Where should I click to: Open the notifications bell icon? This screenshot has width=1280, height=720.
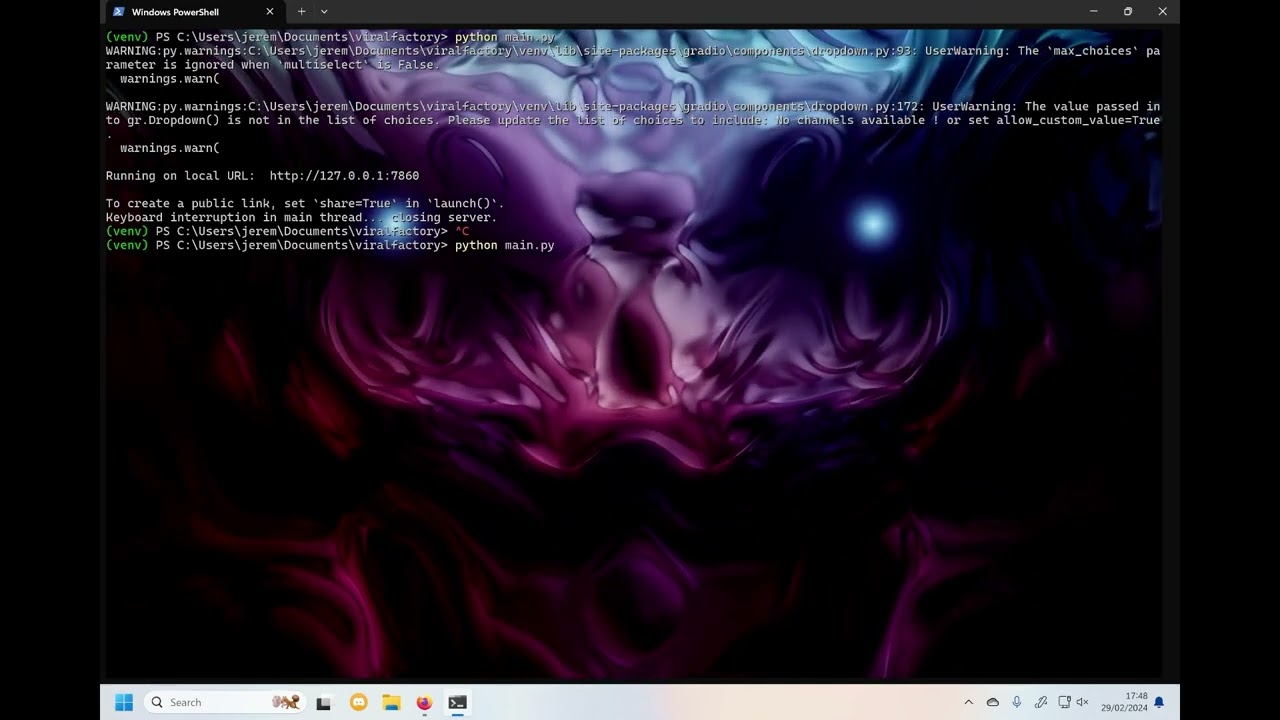(1159, 702)
